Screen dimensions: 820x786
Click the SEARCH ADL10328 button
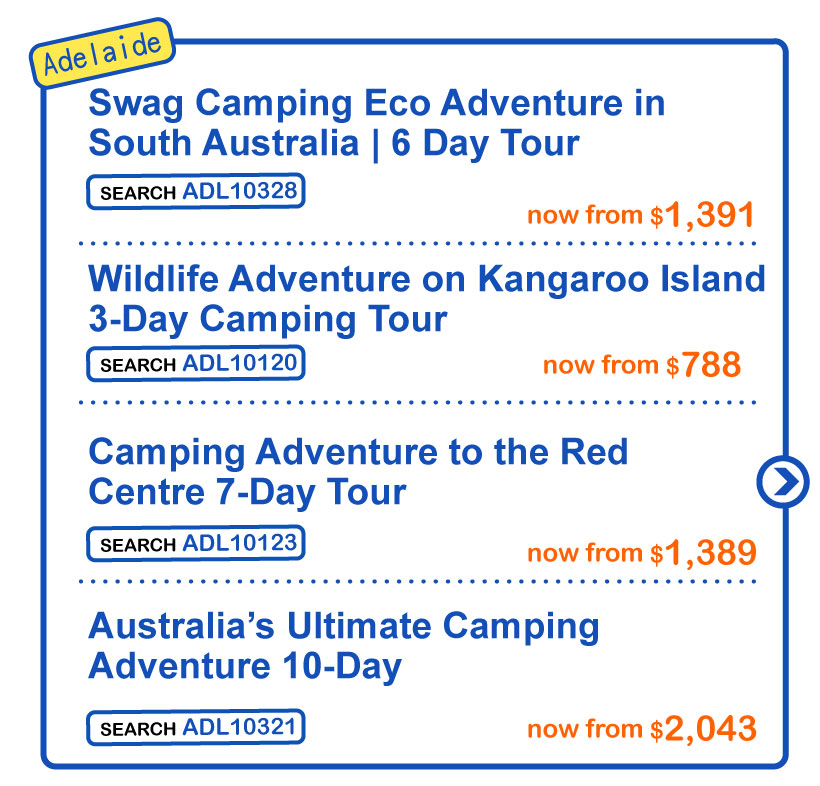click(x=196, y=192)
